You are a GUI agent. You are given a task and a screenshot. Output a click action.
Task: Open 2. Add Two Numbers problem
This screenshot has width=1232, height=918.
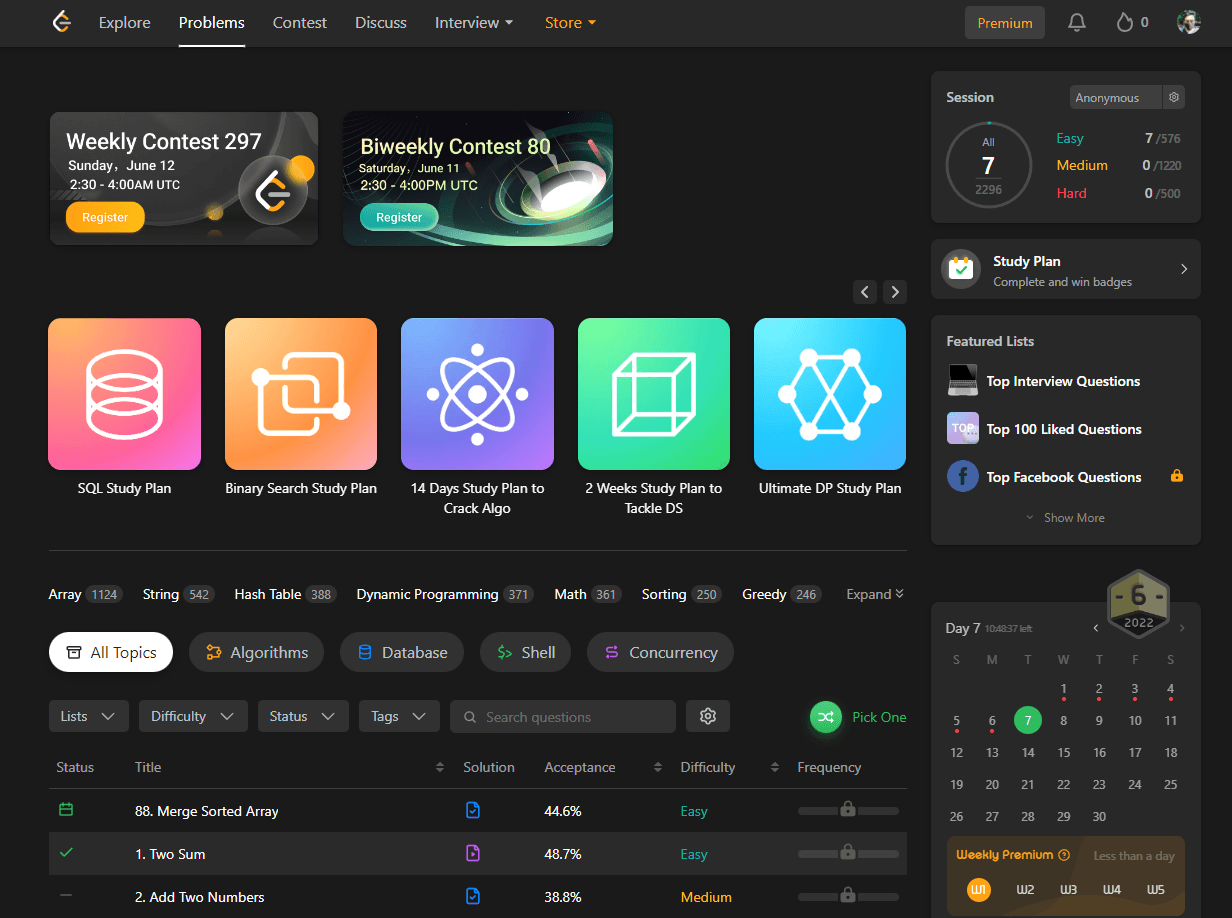[200, 897]
